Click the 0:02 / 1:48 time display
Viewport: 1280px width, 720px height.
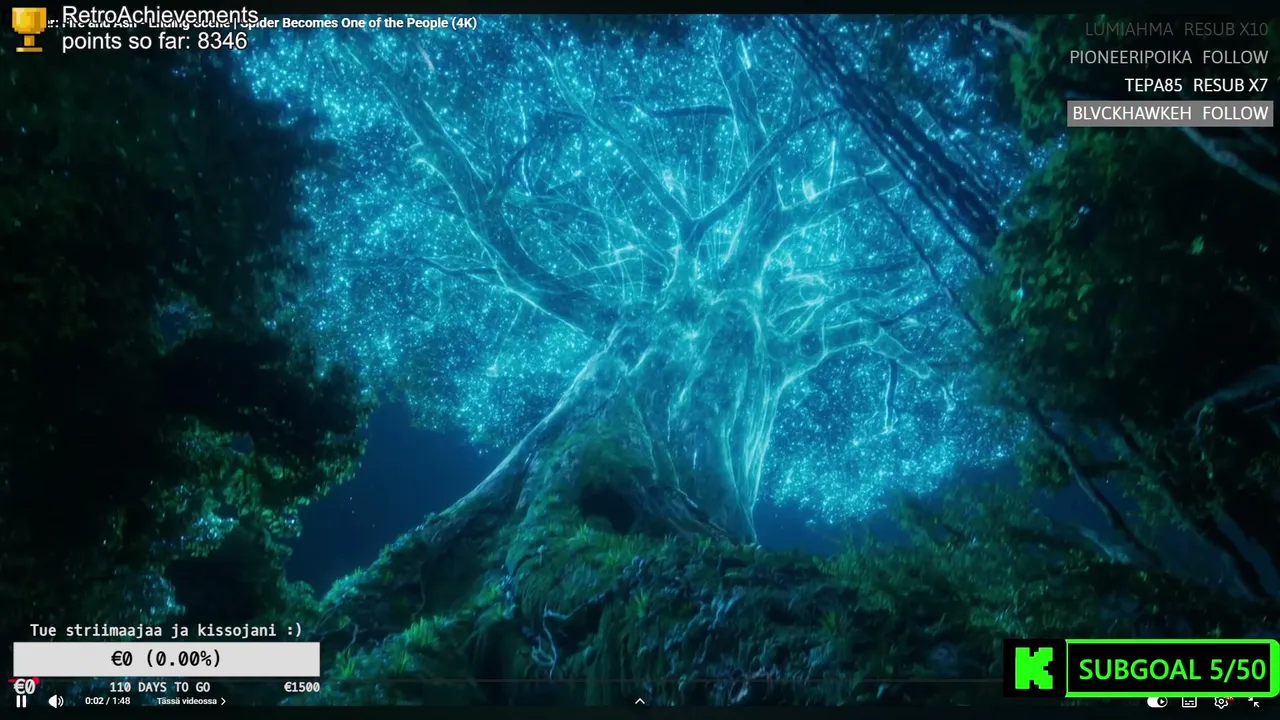pos(108,701)
